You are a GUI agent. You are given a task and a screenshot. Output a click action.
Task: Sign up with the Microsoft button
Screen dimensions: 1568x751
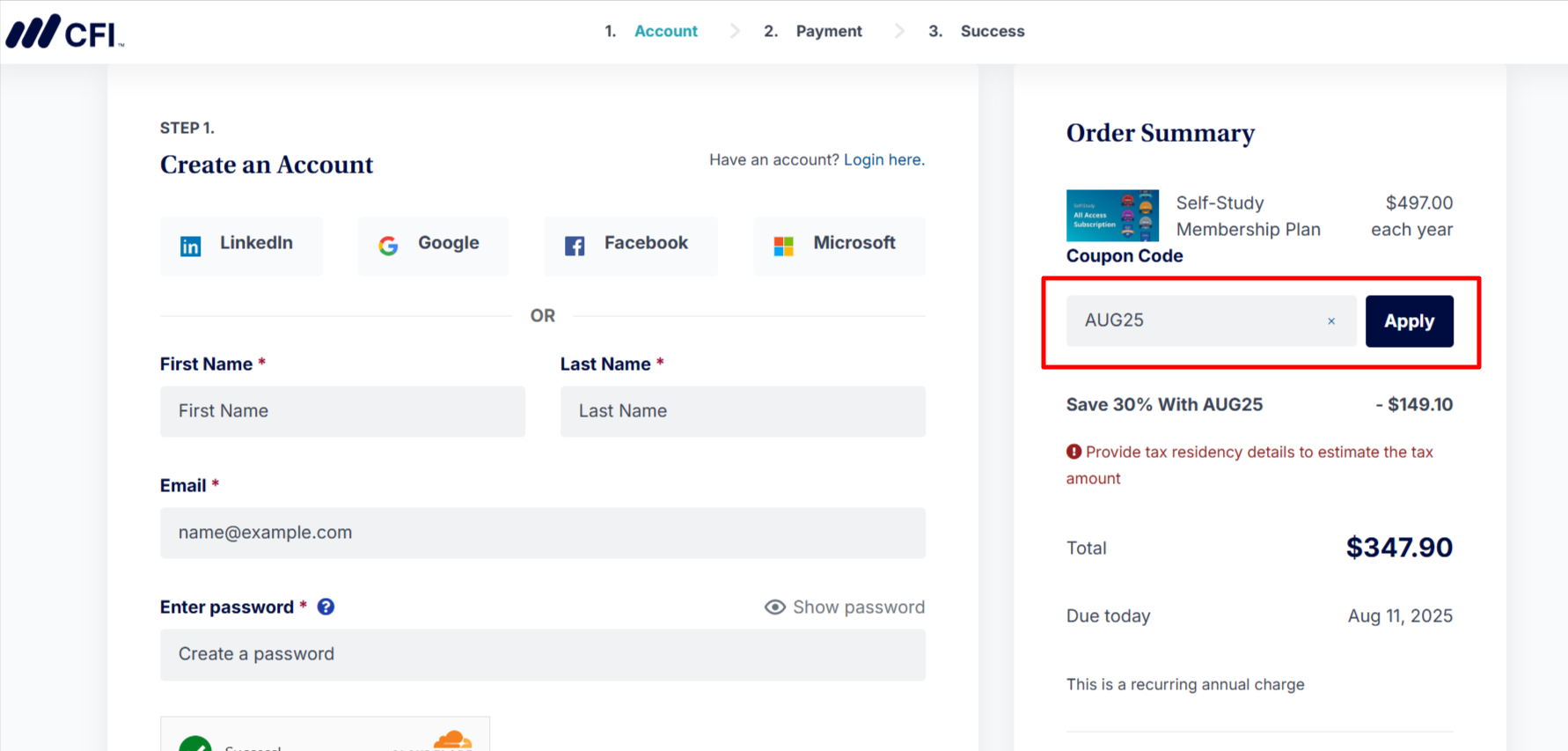[838, 245]
